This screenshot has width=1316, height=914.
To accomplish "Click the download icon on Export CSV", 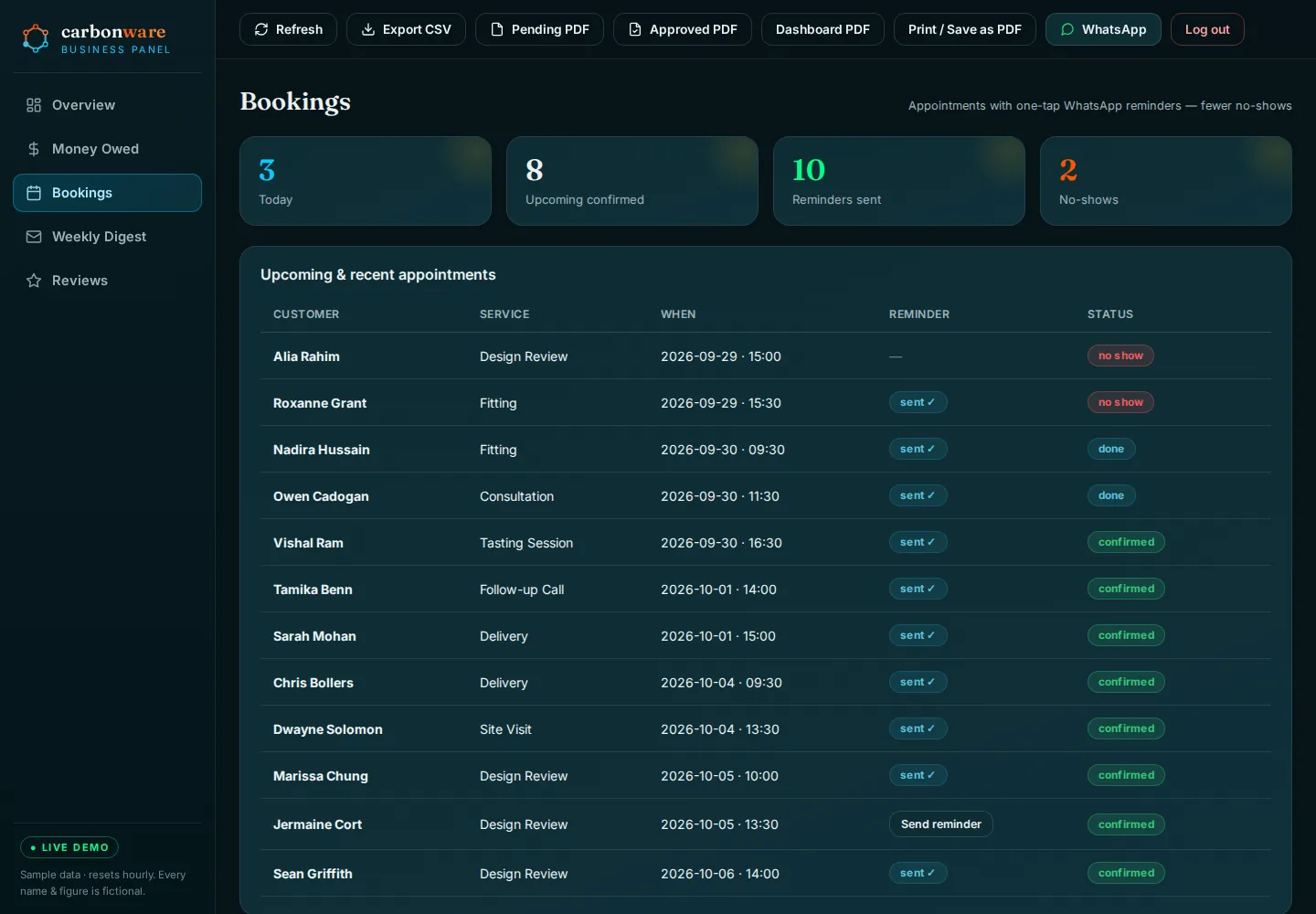I will (x=368, y=29).
